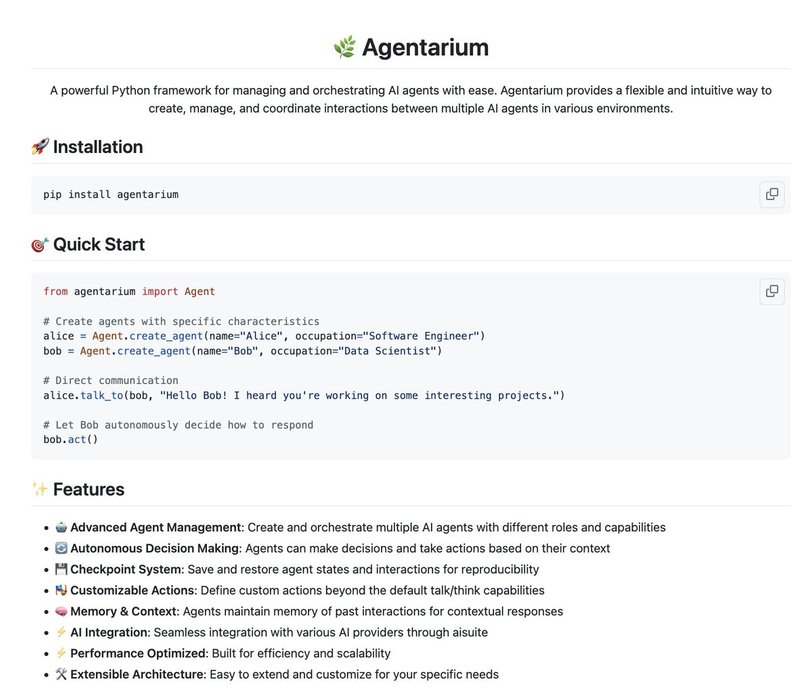This screenshot has width=812, height=700.
Task: Click the brain icon for Memory & Context
Action: (x=61, y=611)
